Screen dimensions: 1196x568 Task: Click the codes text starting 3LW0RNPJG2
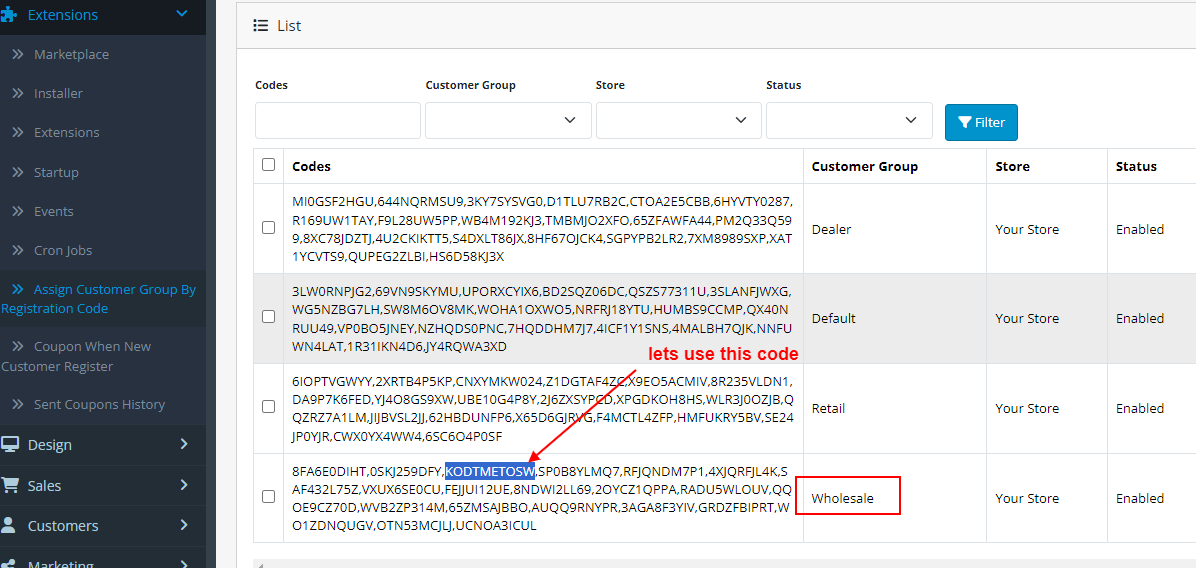coord(542,318)
